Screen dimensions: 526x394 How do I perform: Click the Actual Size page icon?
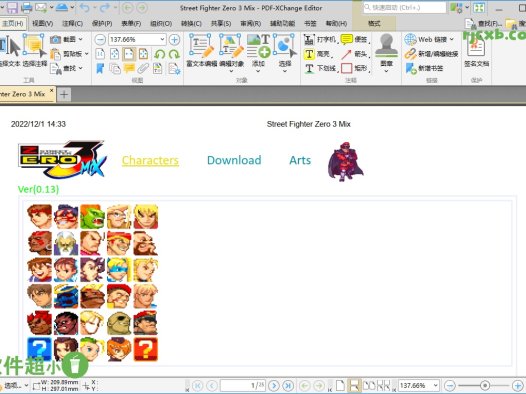(100, 54)
